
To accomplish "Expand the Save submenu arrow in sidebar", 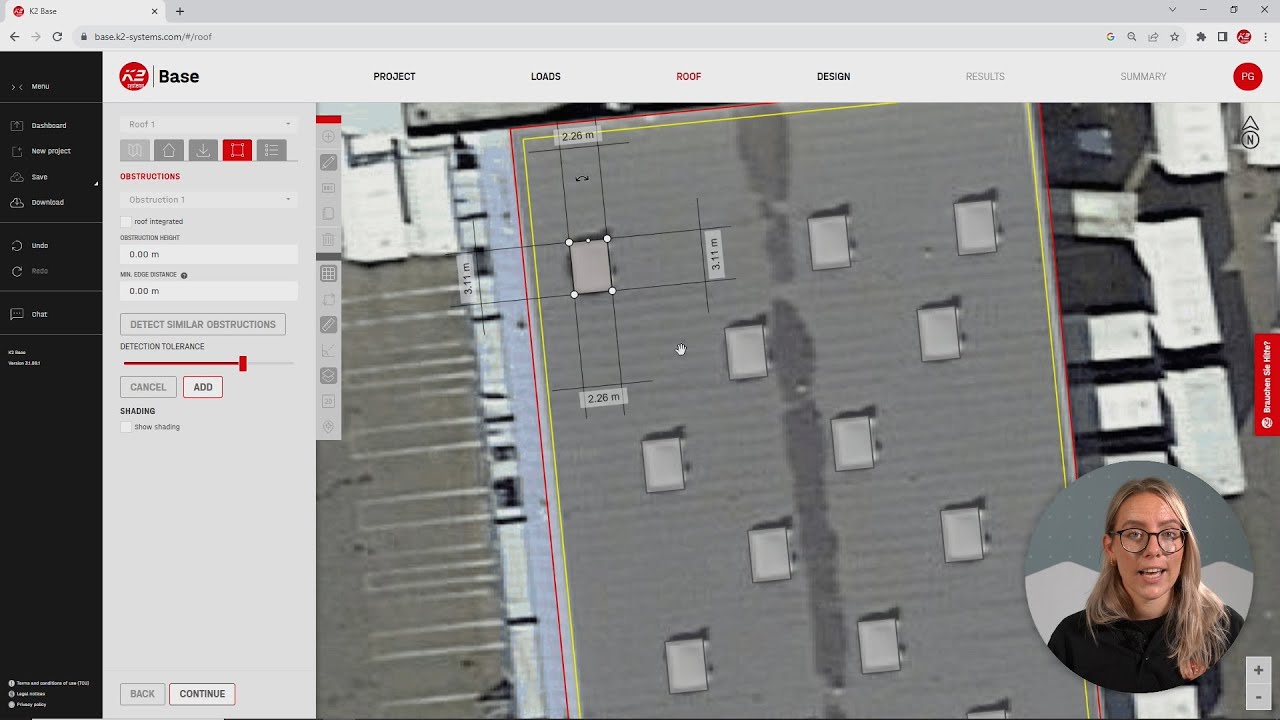I will (x=96, y=184).
